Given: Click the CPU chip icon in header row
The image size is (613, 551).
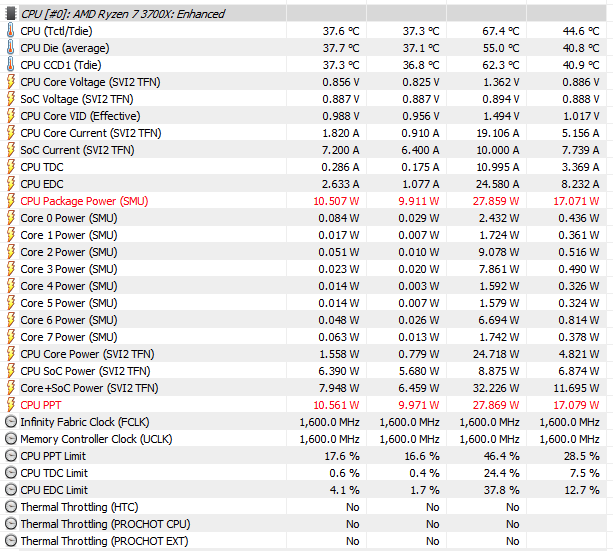Looking at the screenshot, I should click(11, 14).
